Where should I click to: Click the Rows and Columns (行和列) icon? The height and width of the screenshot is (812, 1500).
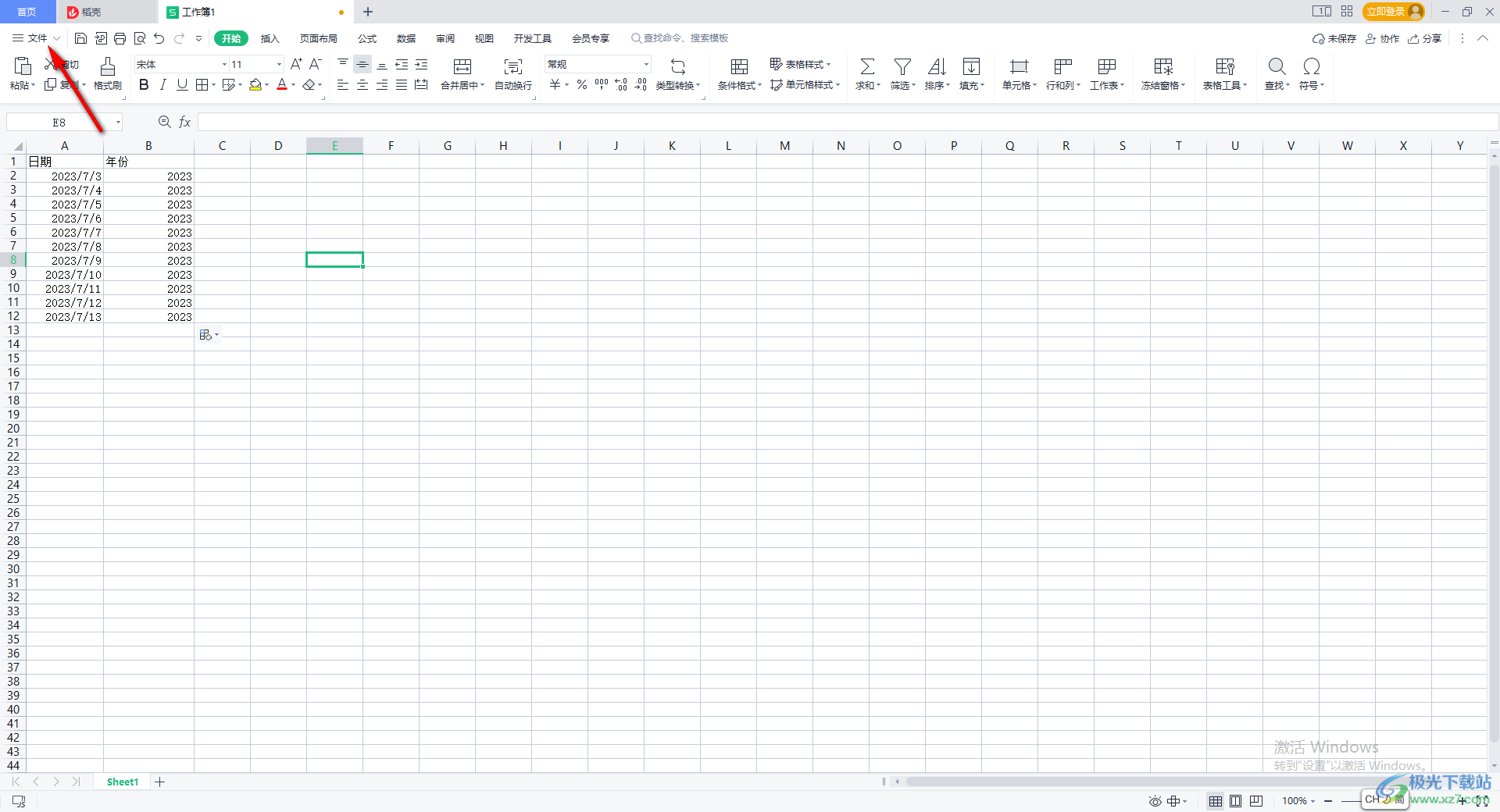1062,66
